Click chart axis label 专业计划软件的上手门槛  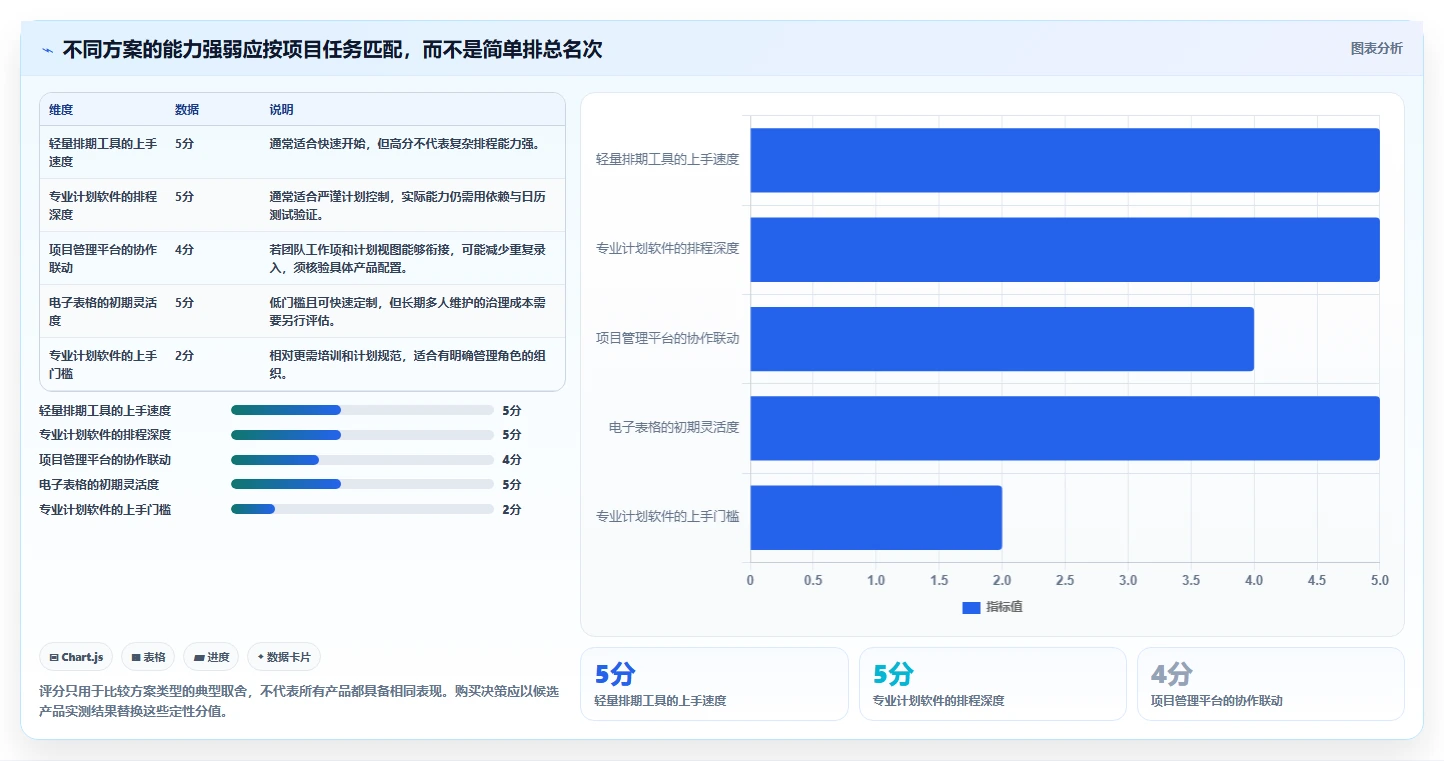point(668,516)
